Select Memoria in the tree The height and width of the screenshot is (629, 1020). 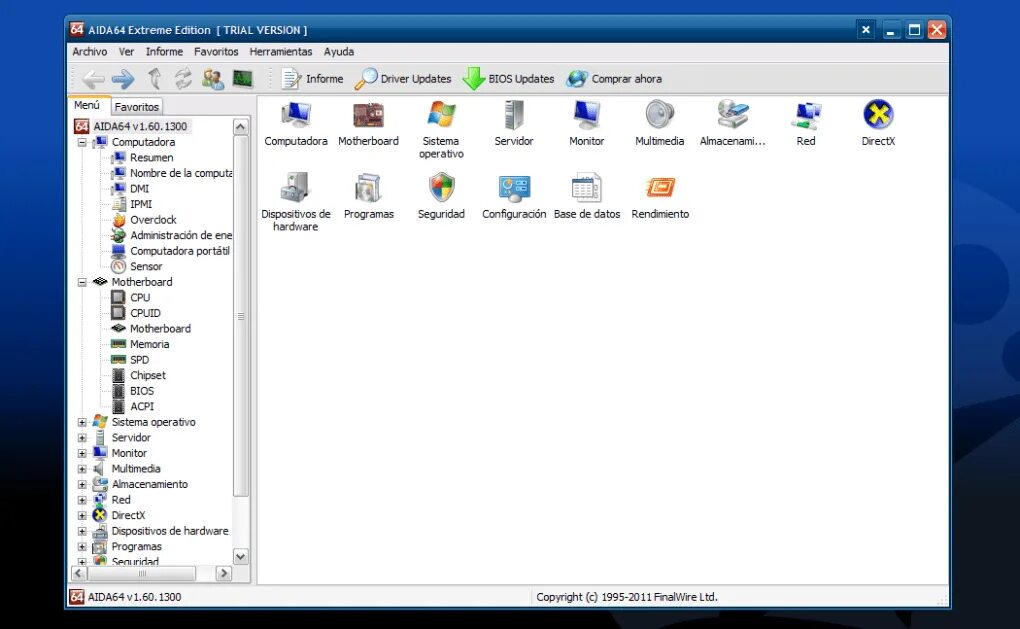tap(150, 344)
